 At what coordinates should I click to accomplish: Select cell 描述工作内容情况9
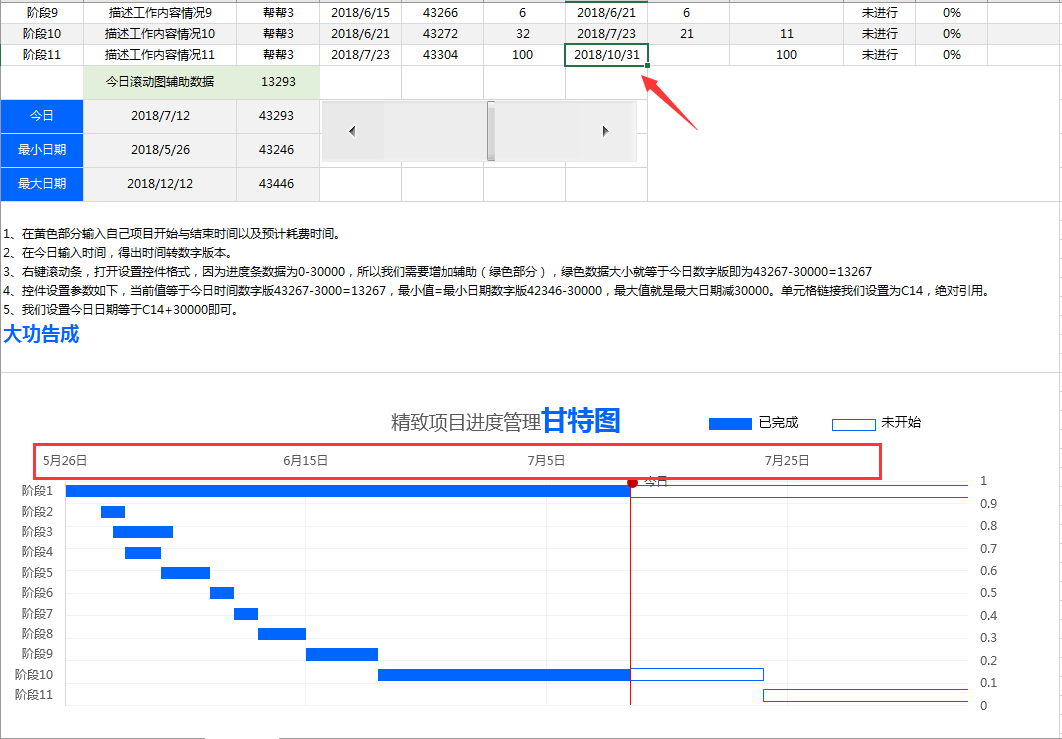(x=160, y=13)
